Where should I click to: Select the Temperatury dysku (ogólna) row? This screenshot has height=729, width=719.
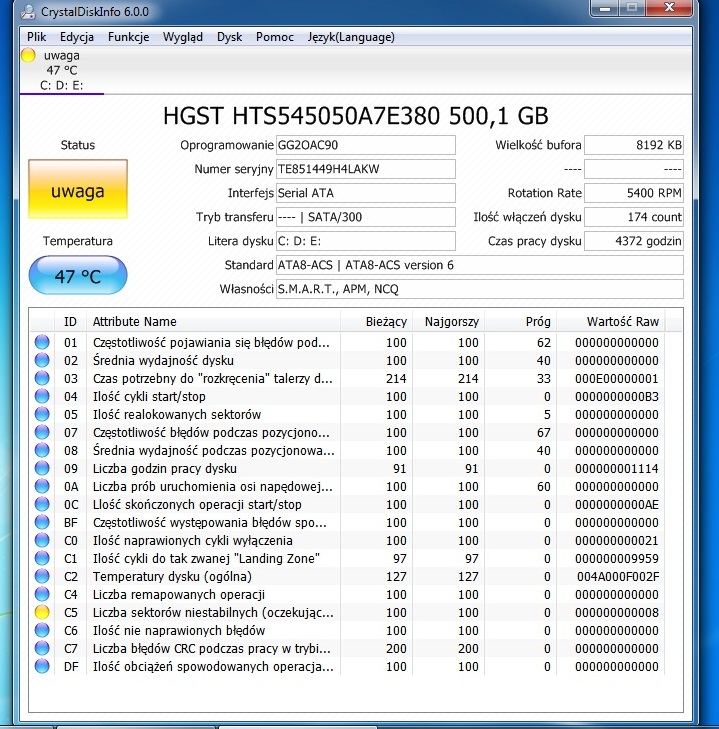click(x=348, y=577)
